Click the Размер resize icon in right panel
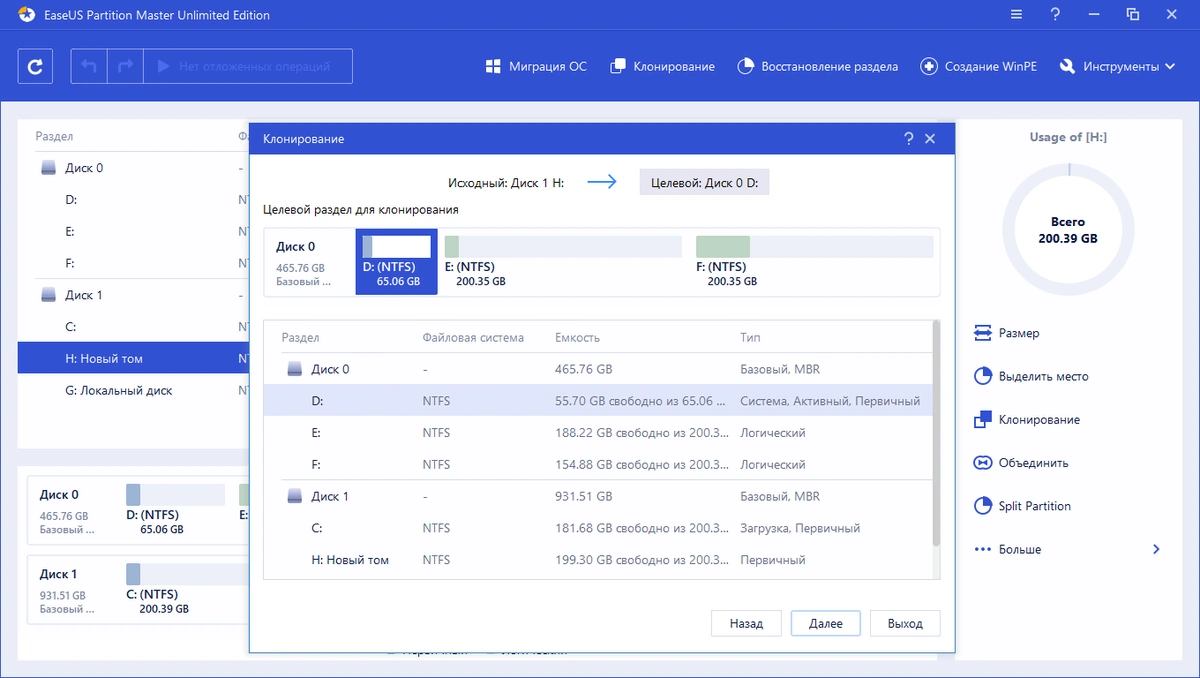The image size is (1200, 678). pos(982,333)
